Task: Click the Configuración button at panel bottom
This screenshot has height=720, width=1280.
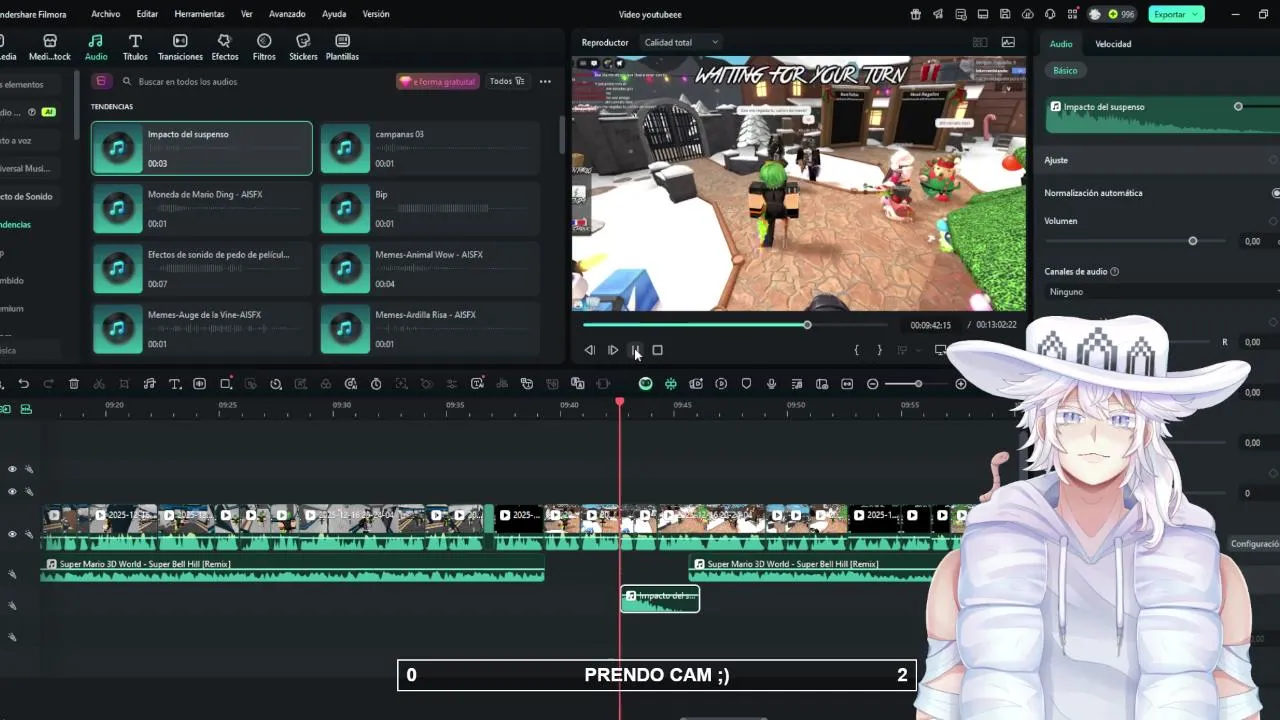Action: (x=1254, y=544)
